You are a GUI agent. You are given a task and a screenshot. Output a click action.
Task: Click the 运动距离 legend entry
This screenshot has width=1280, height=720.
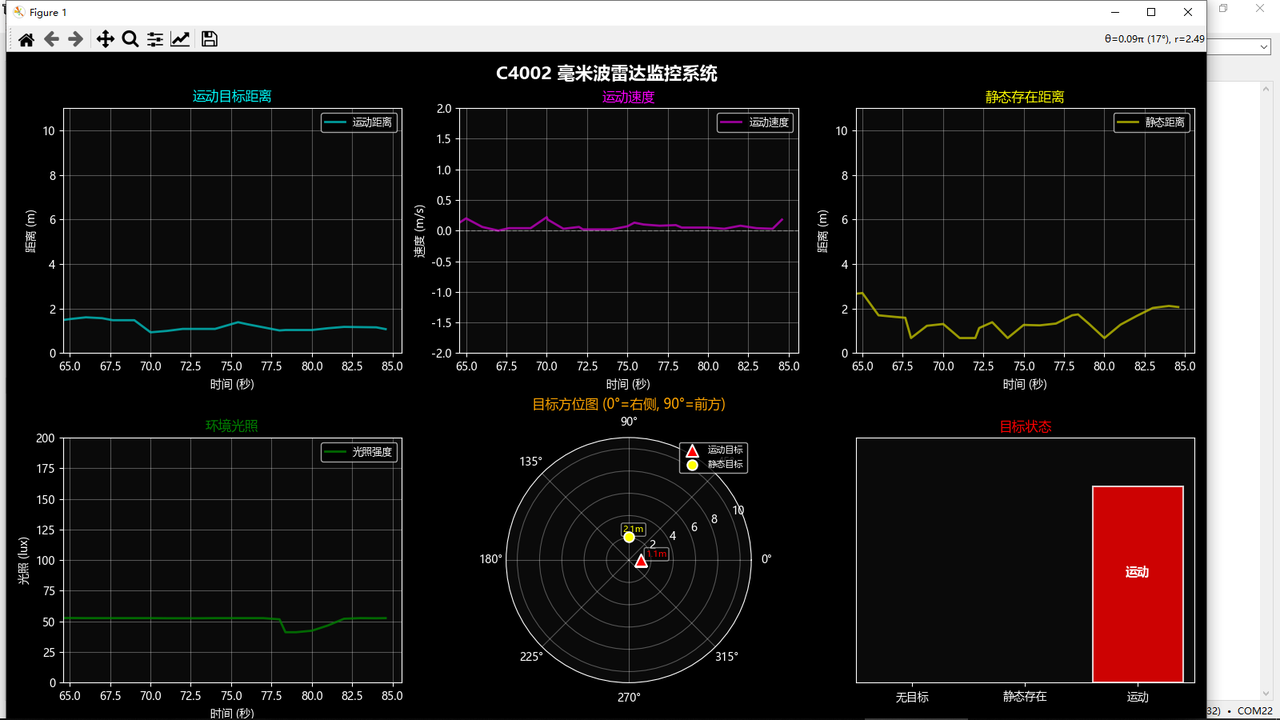click(359, 122)
